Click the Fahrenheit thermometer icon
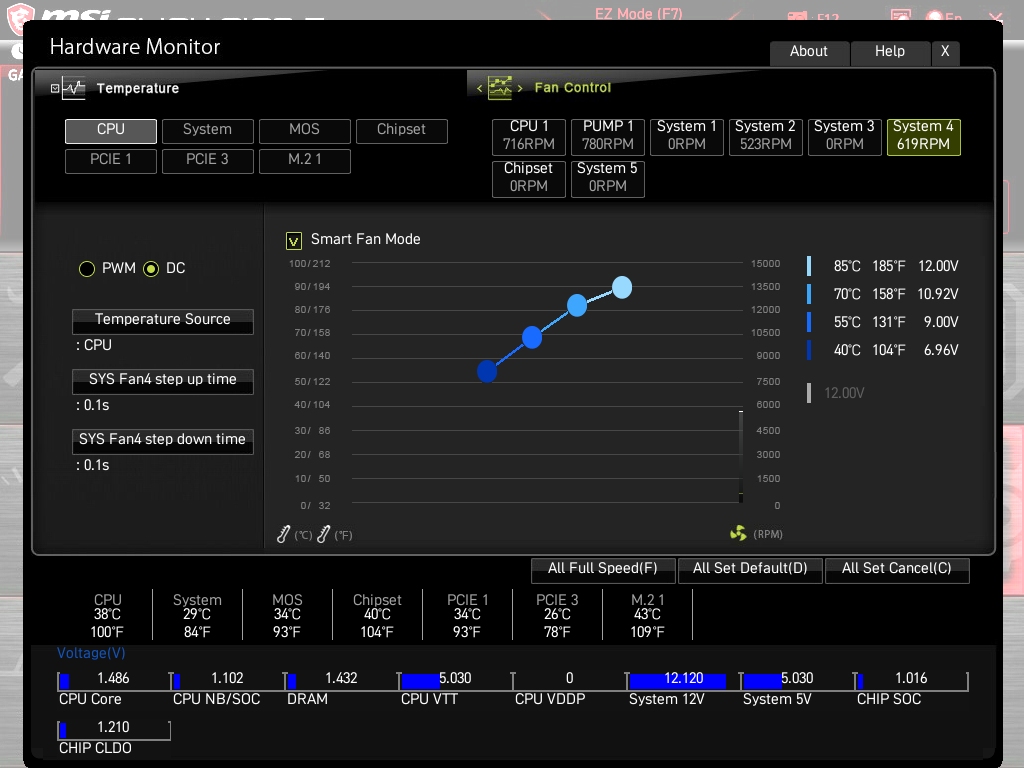Image resolution: width=1024 pixels, height=768 pixels. coord(323,534)
